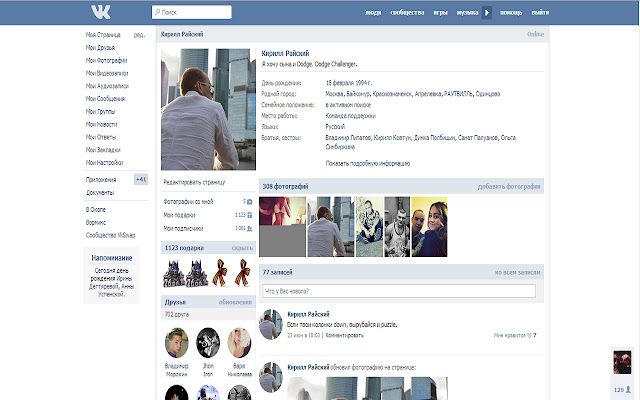Click 'добавить фотографии' link
This screenshot has width=640, height=400.
pos(509,187)
